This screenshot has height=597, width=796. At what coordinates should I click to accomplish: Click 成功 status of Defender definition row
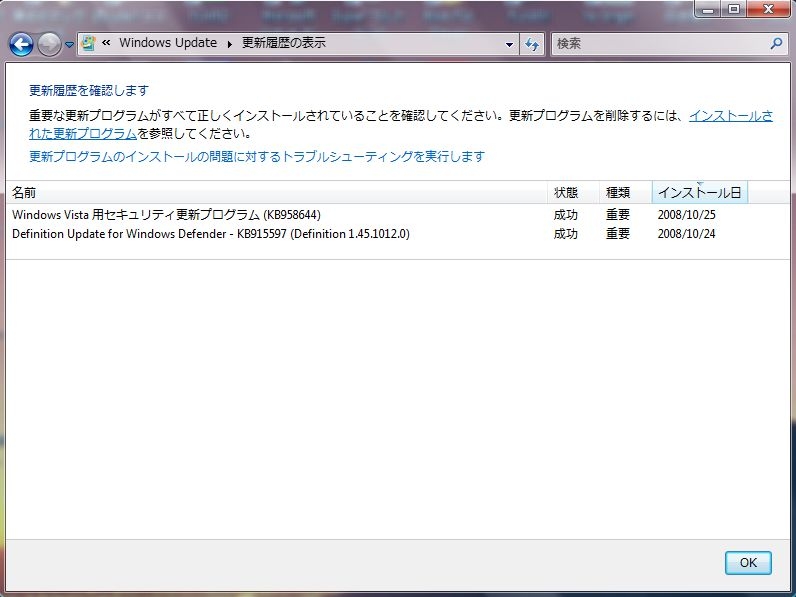coord(566,234)
